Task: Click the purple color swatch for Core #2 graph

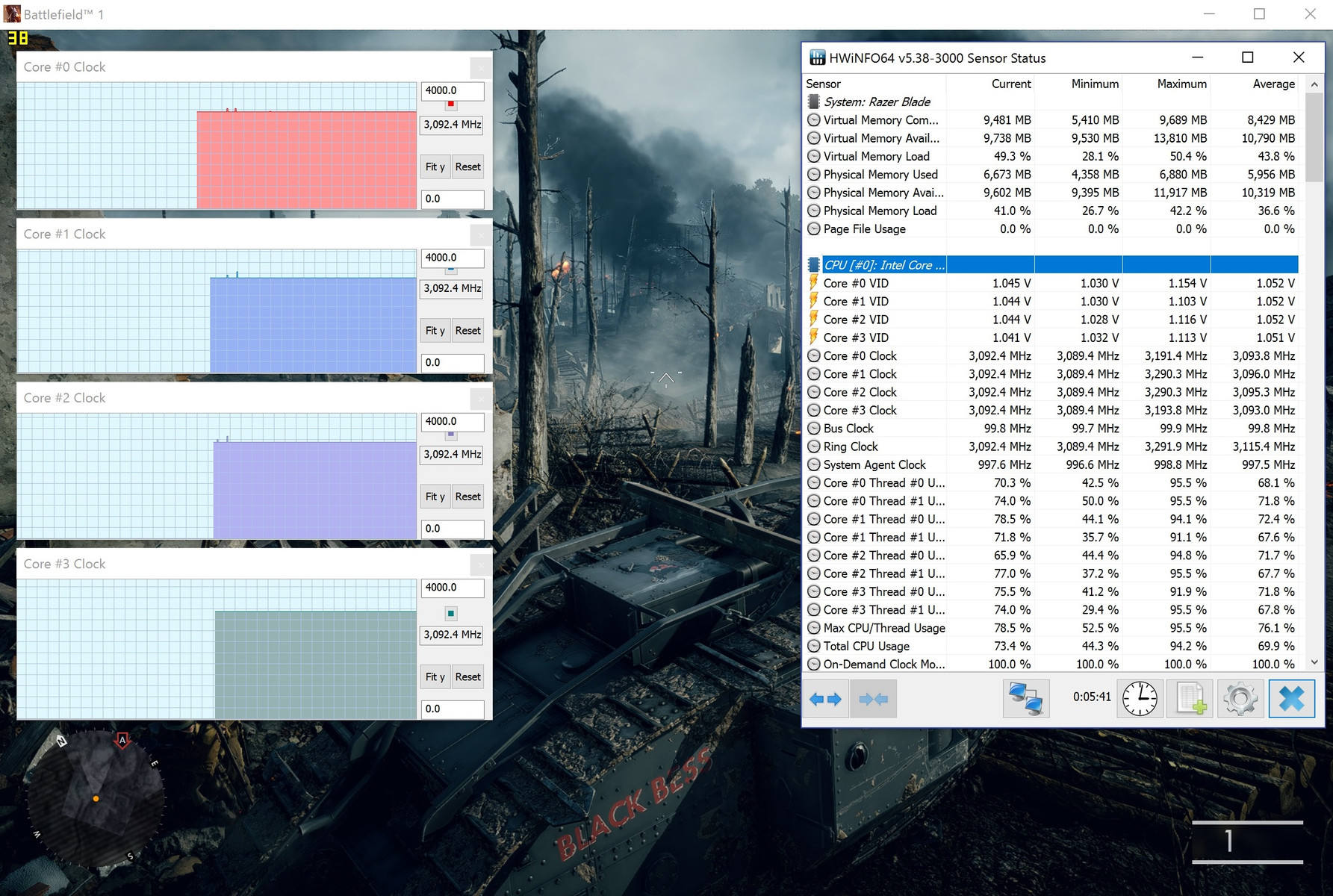Action: tap(450, 435)
